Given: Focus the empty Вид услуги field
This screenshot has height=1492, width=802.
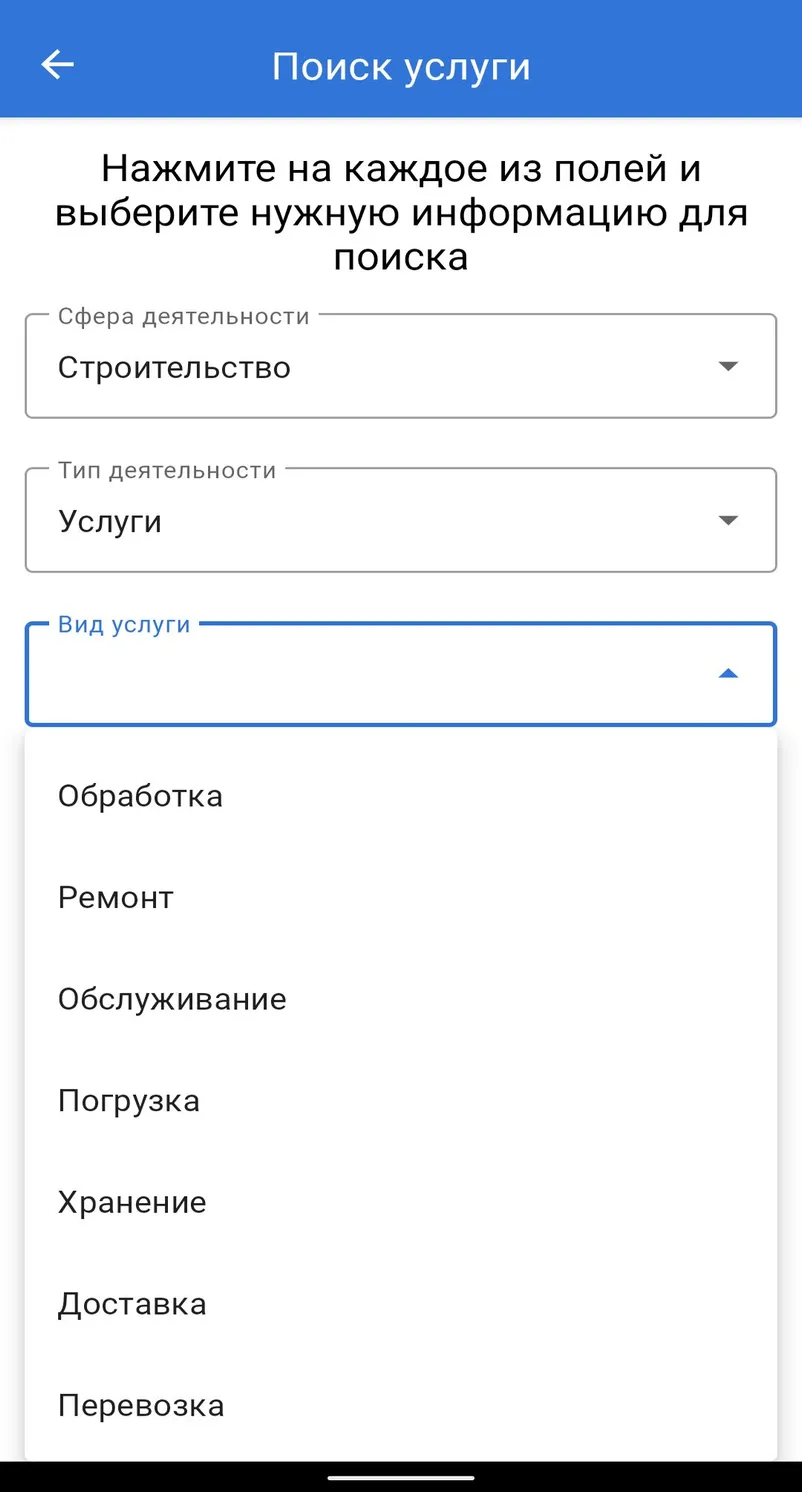Looking at the screenshot, I should tap(401, 674).
